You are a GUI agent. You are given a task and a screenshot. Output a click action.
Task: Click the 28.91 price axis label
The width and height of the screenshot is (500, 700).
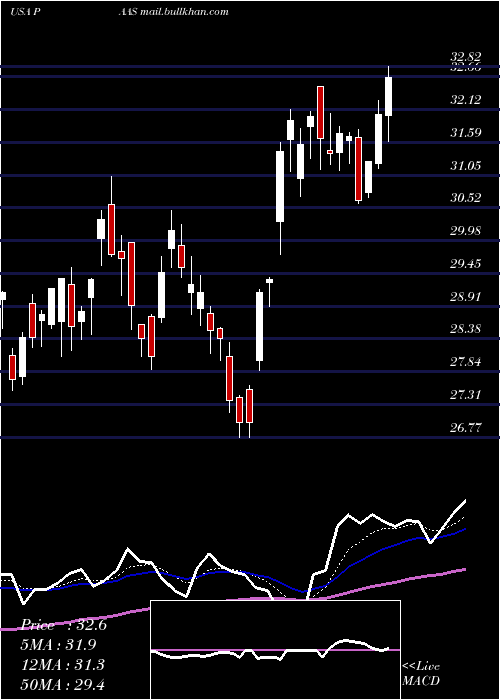pos(466,297)
